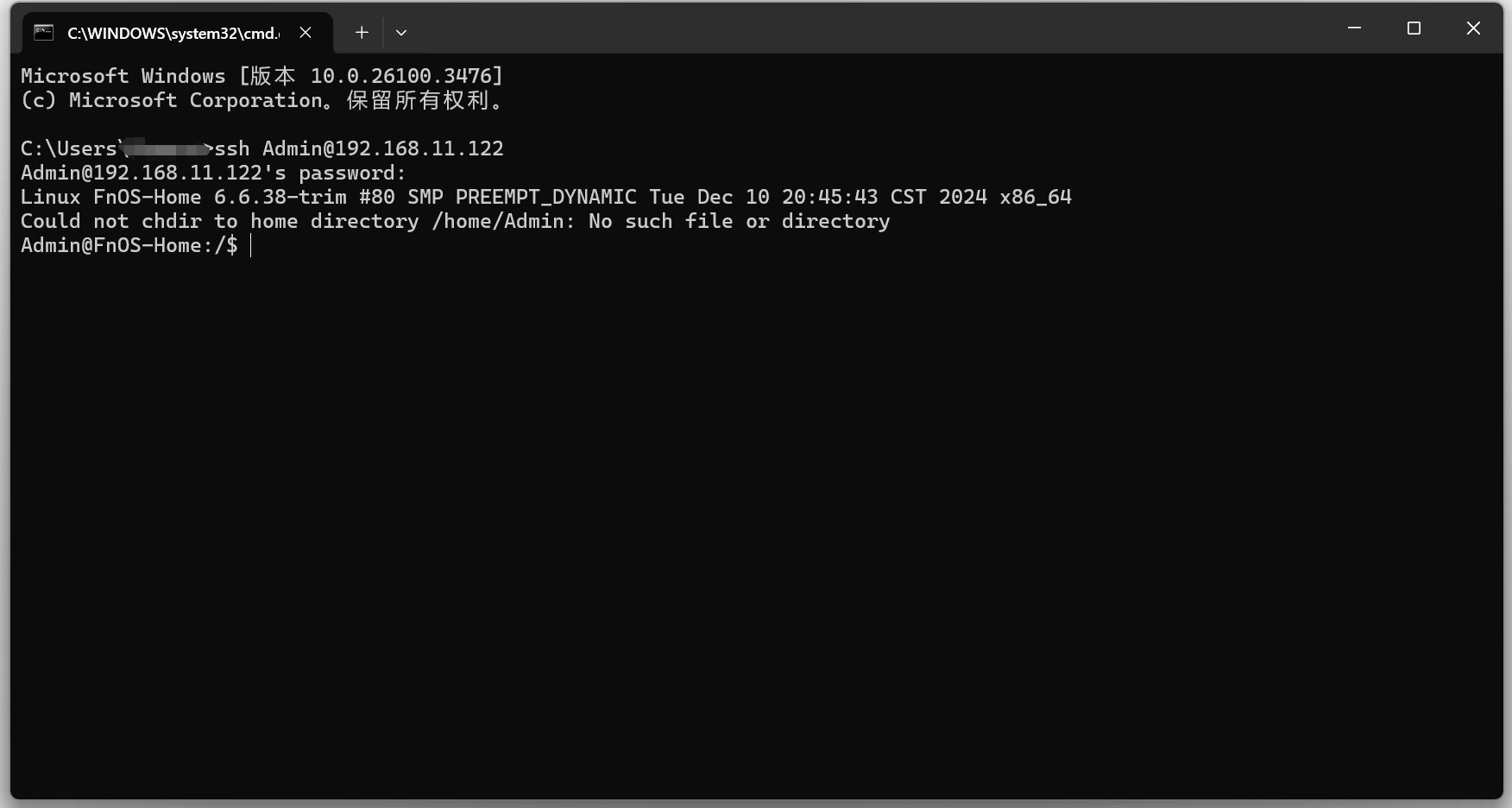Close the terminal window
Screen dimensions: 1512x808
pyautogui.click(x=1473, y=28)
